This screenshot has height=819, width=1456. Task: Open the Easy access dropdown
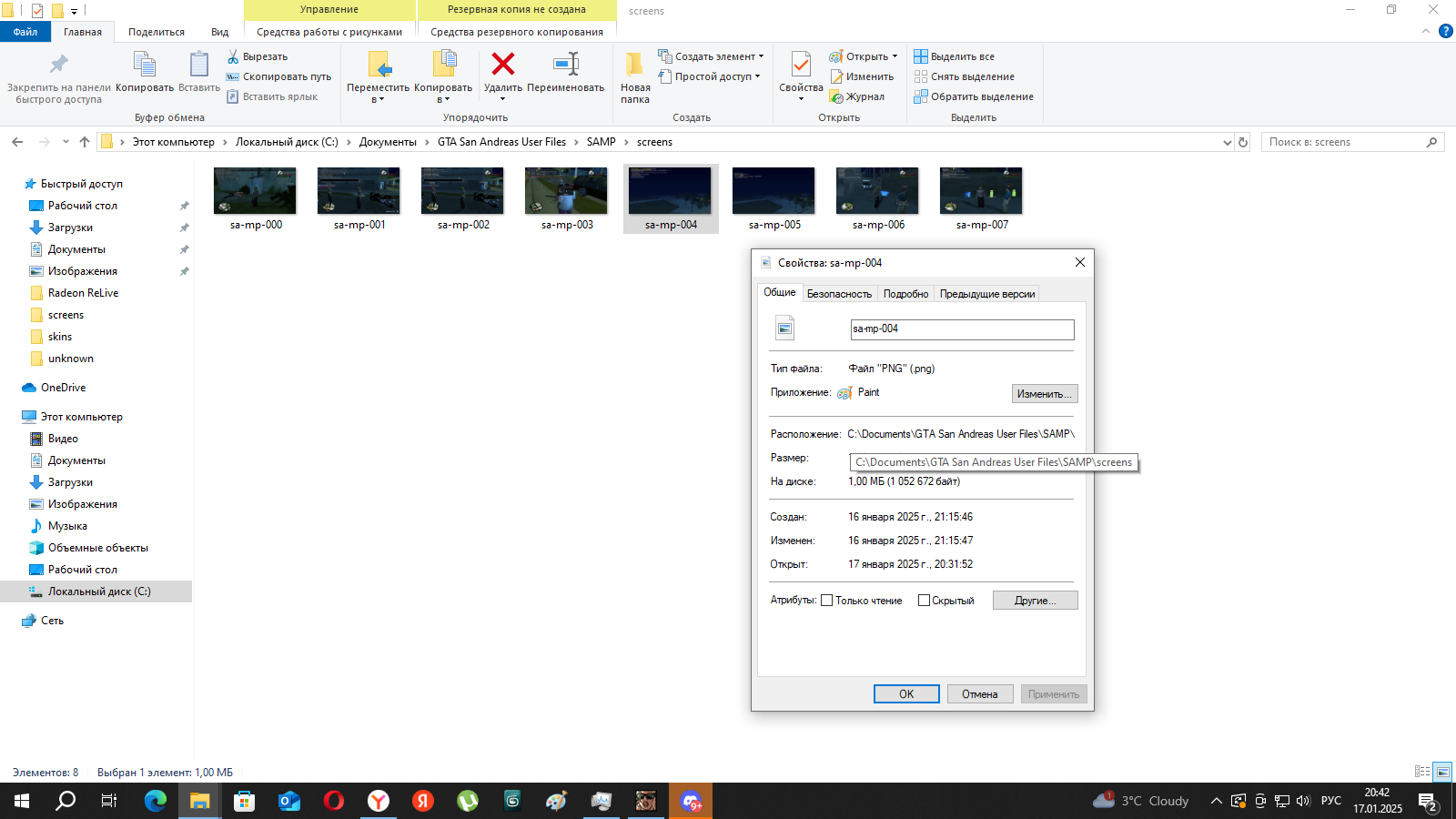(x=757, y=76)
